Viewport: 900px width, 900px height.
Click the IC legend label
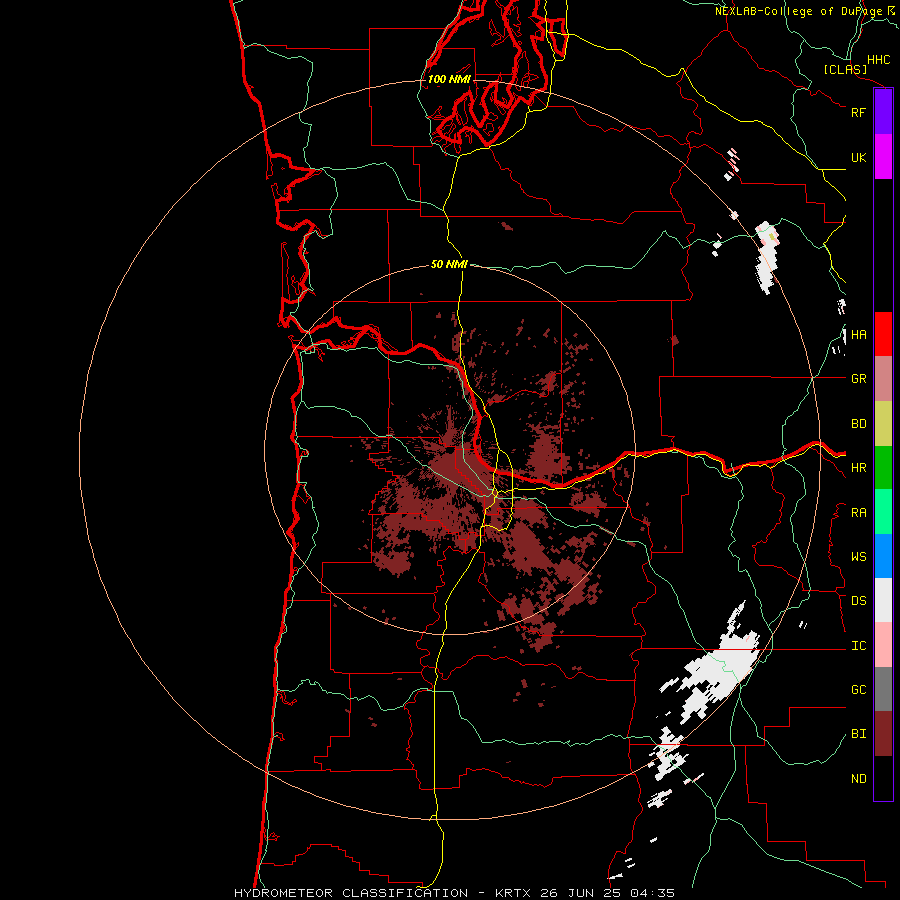click(x=858, y=646)
